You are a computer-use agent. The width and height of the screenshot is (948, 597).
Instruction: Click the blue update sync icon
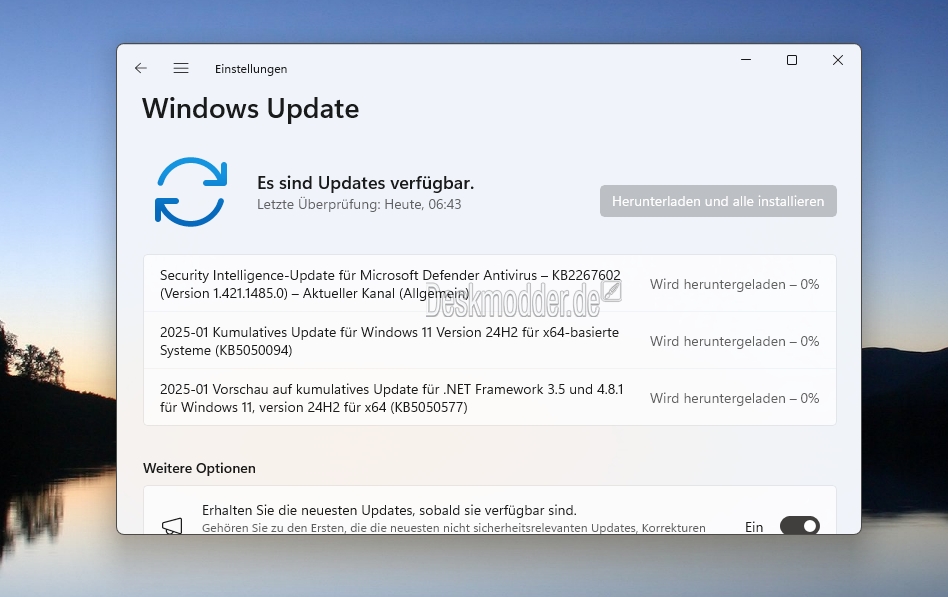tap(191, 192)
